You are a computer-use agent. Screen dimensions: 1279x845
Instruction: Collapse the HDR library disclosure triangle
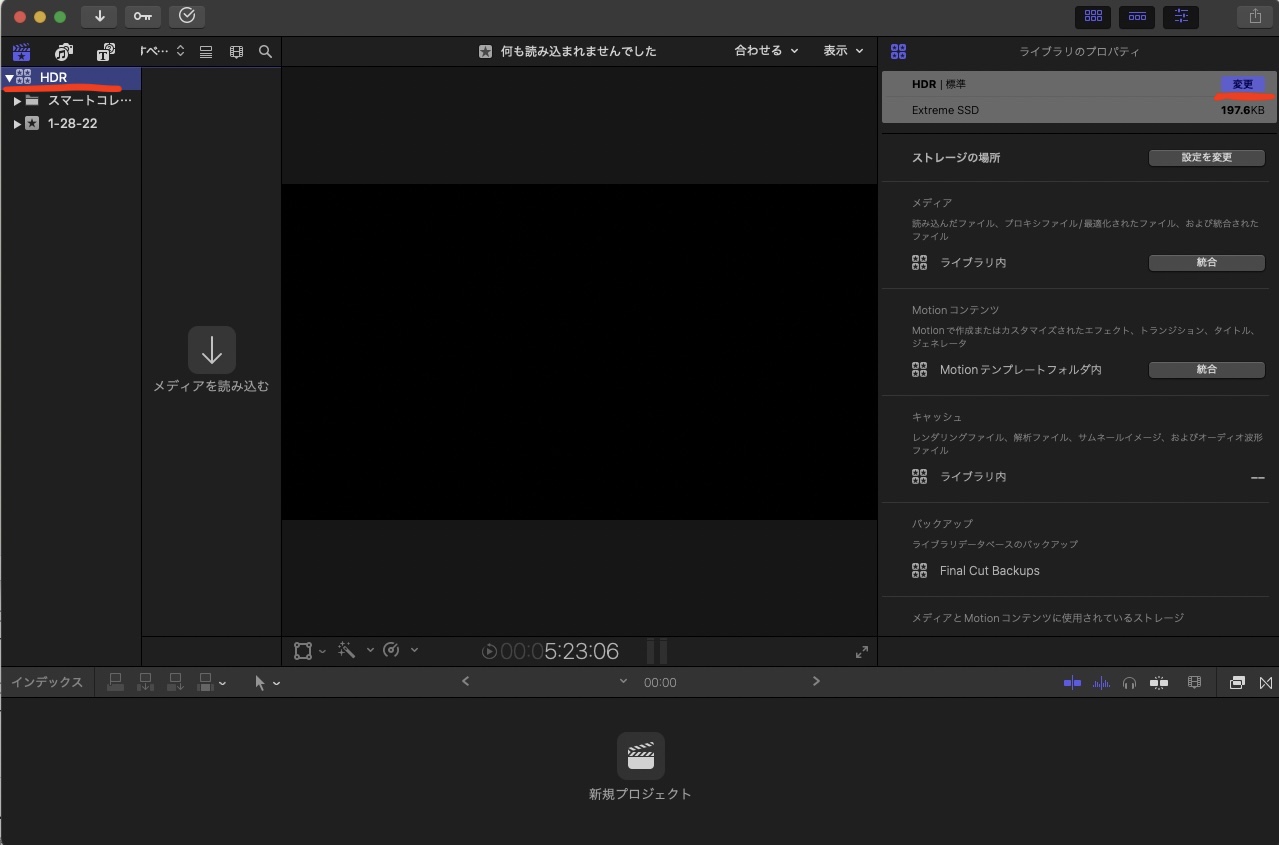point(9,77)
